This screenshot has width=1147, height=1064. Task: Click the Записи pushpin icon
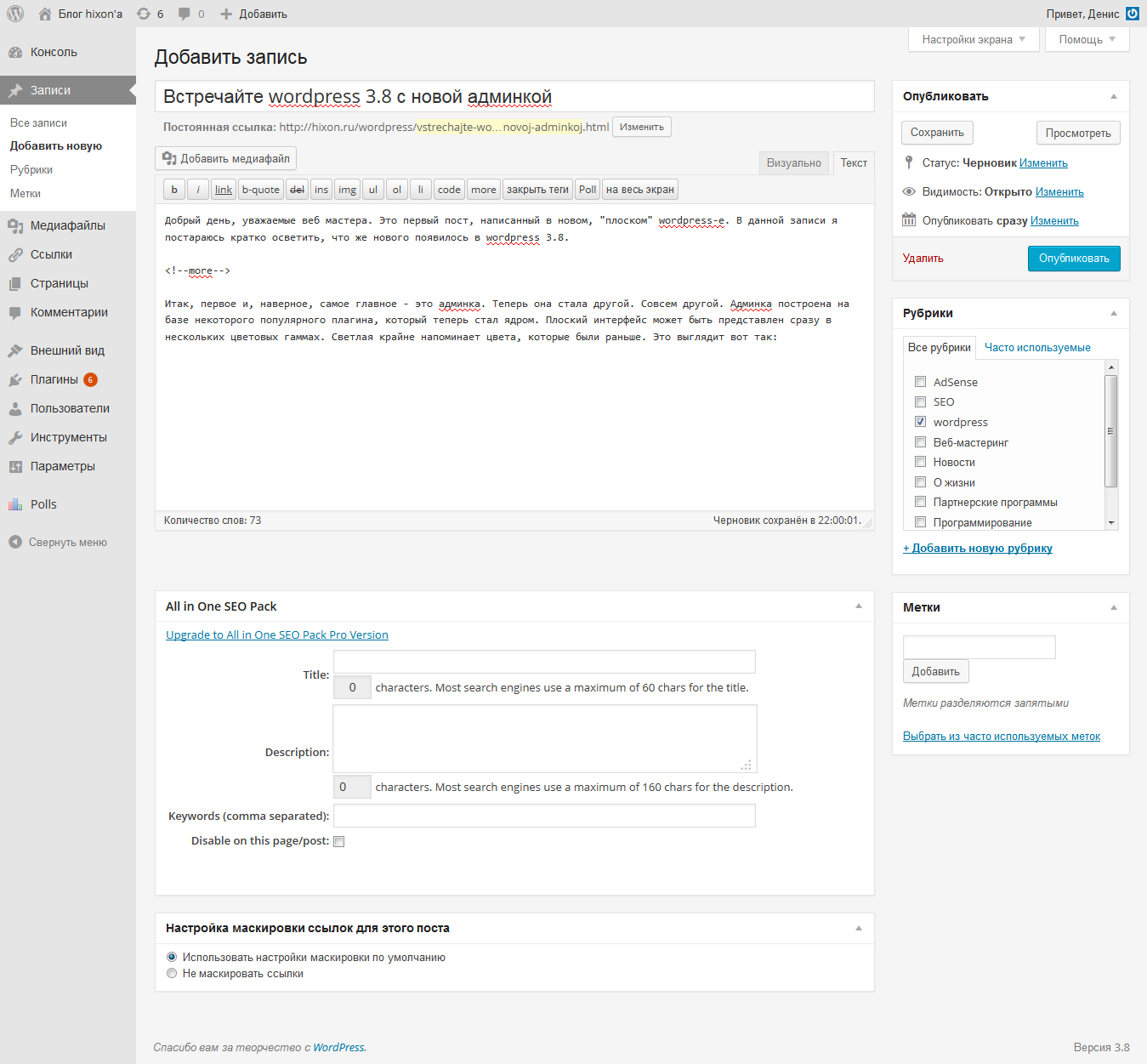15,90
